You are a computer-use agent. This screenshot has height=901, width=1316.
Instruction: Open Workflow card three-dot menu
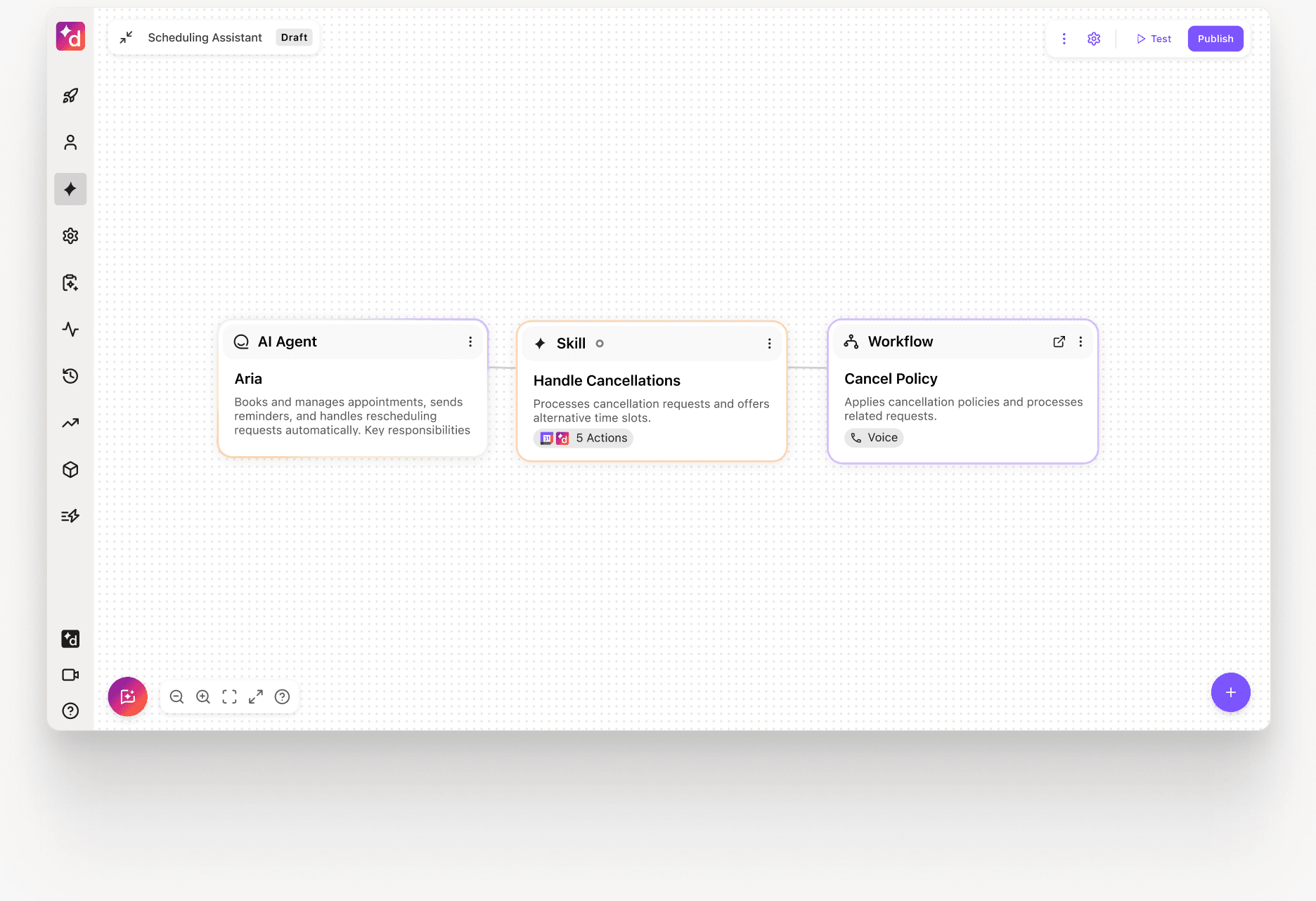(x=1080, y=342)
